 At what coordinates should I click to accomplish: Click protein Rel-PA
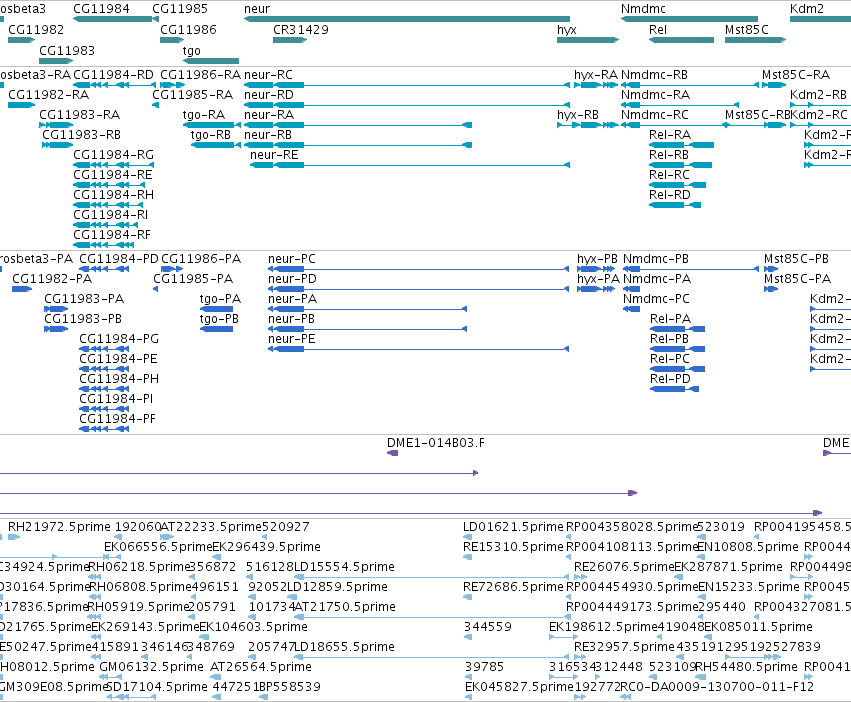click(x=677, y=329)
